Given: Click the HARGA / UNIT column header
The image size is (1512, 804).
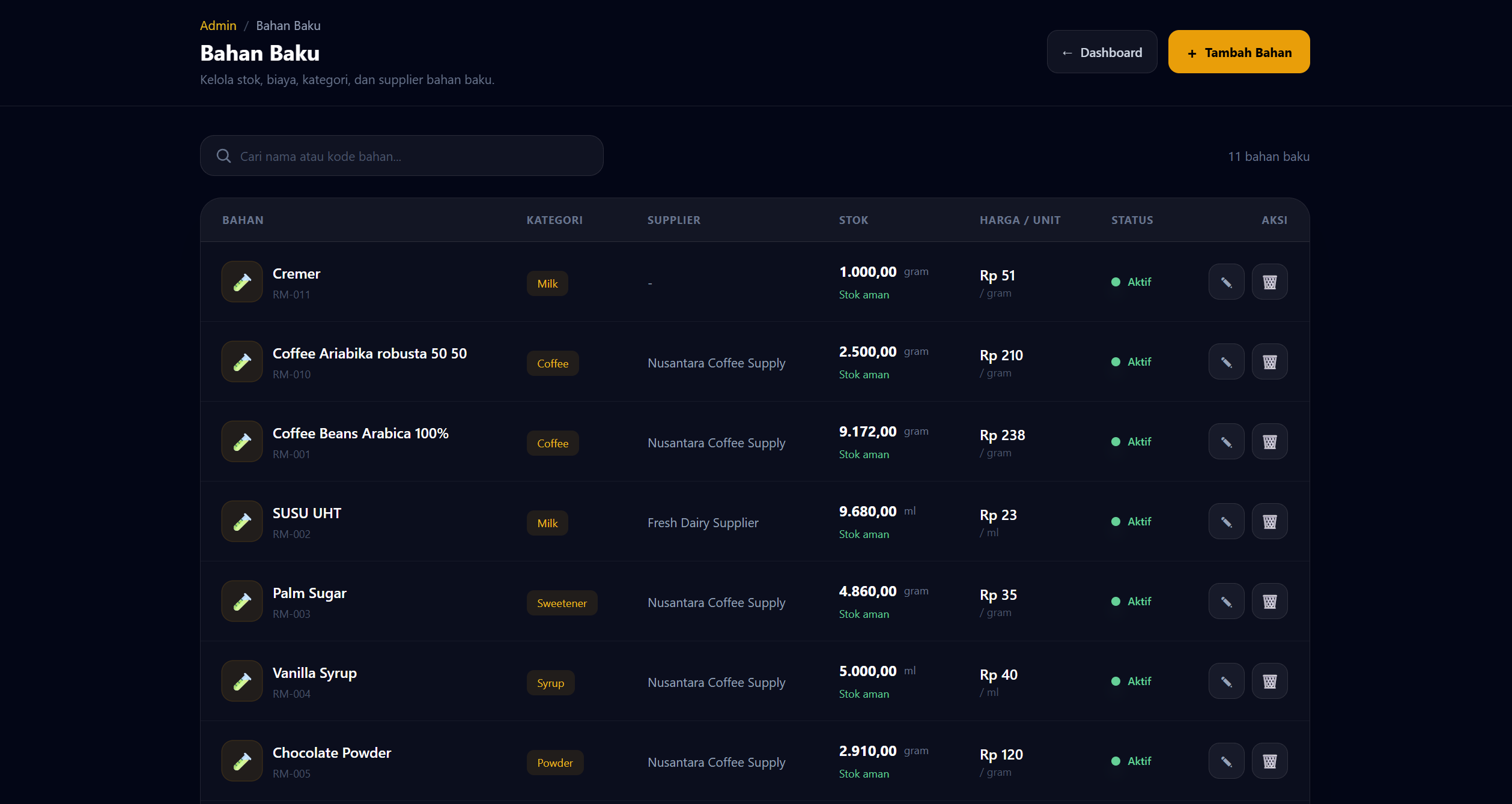Looking at the screenshot, I should (1020, 220).
